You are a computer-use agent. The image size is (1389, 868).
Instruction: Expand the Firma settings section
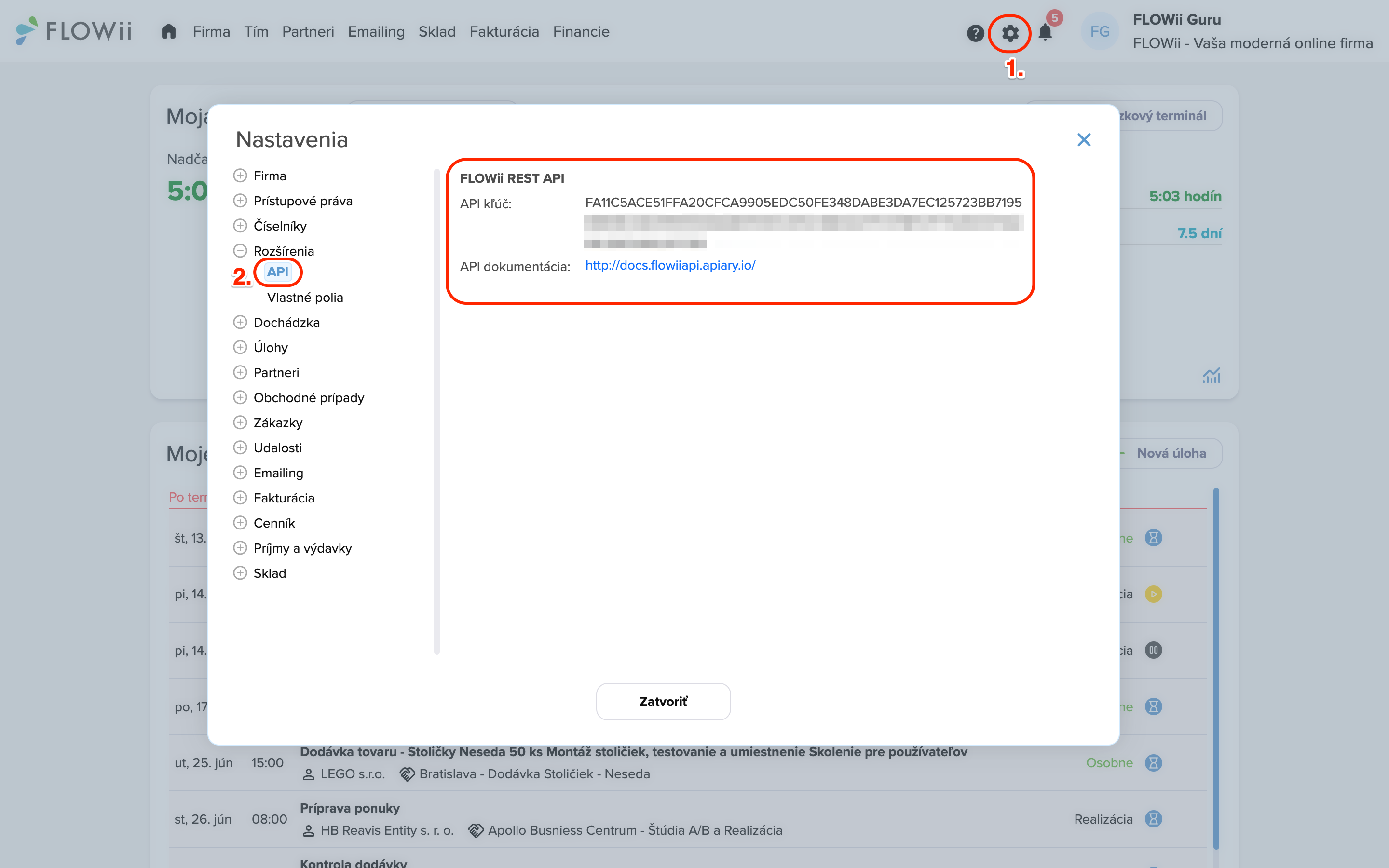pos(240,175)
